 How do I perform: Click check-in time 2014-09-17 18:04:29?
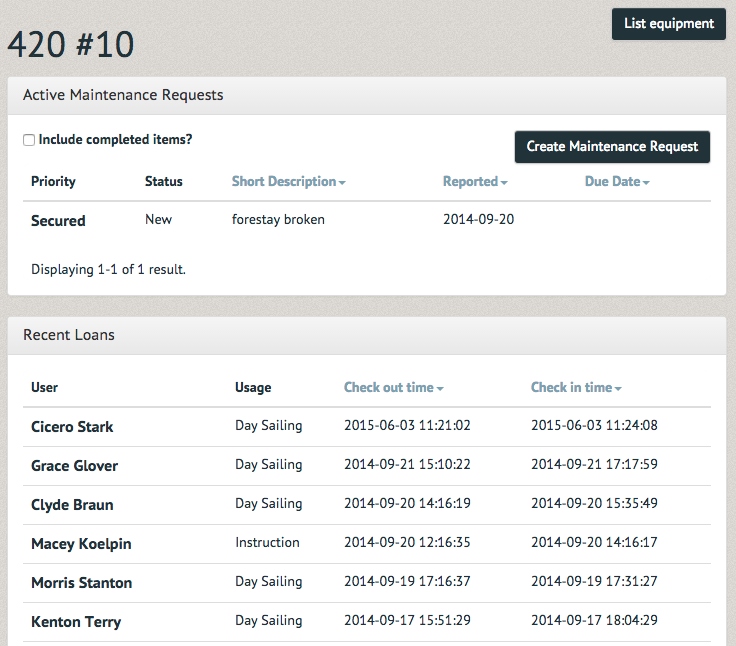594,620
